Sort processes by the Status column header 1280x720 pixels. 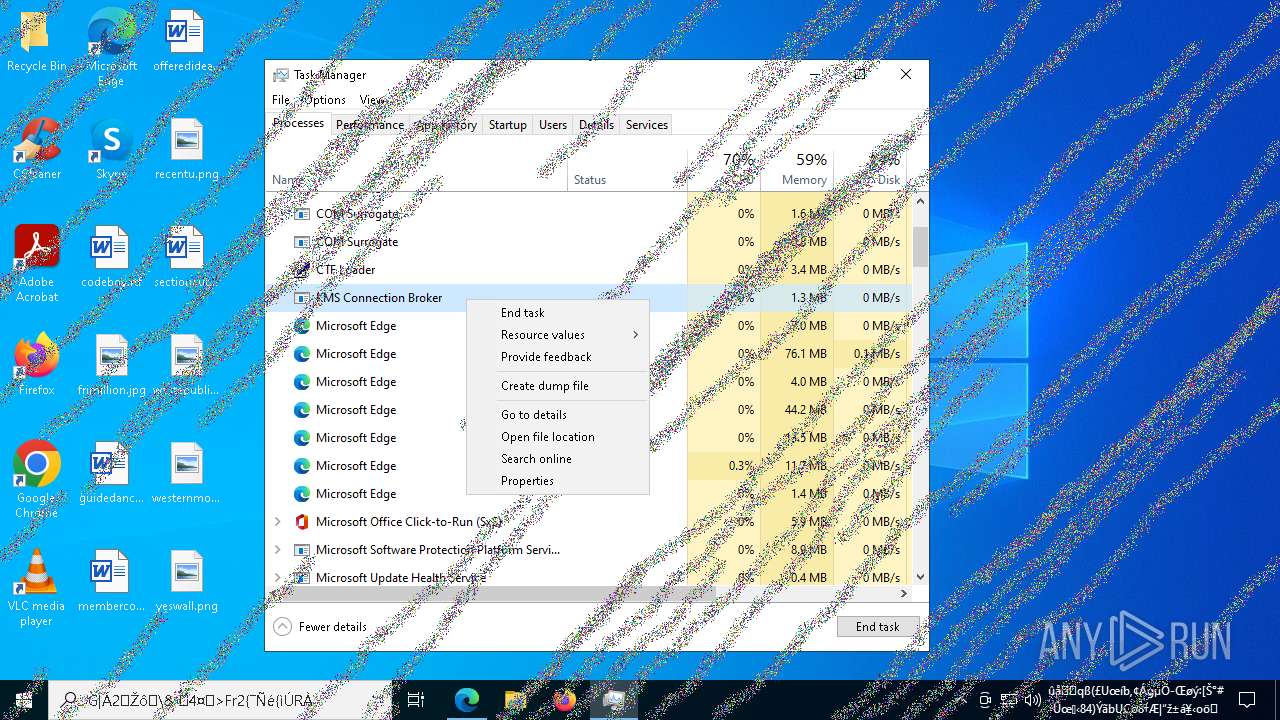coord(627,169)
